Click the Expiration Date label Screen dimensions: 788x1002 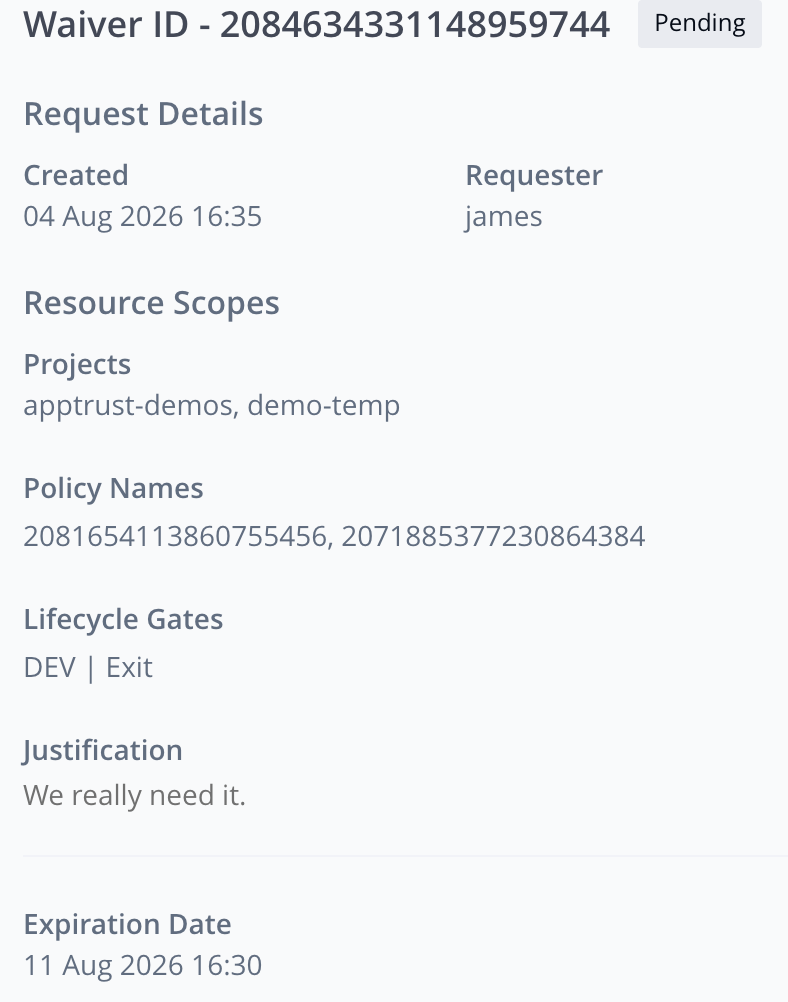[127, 925]
